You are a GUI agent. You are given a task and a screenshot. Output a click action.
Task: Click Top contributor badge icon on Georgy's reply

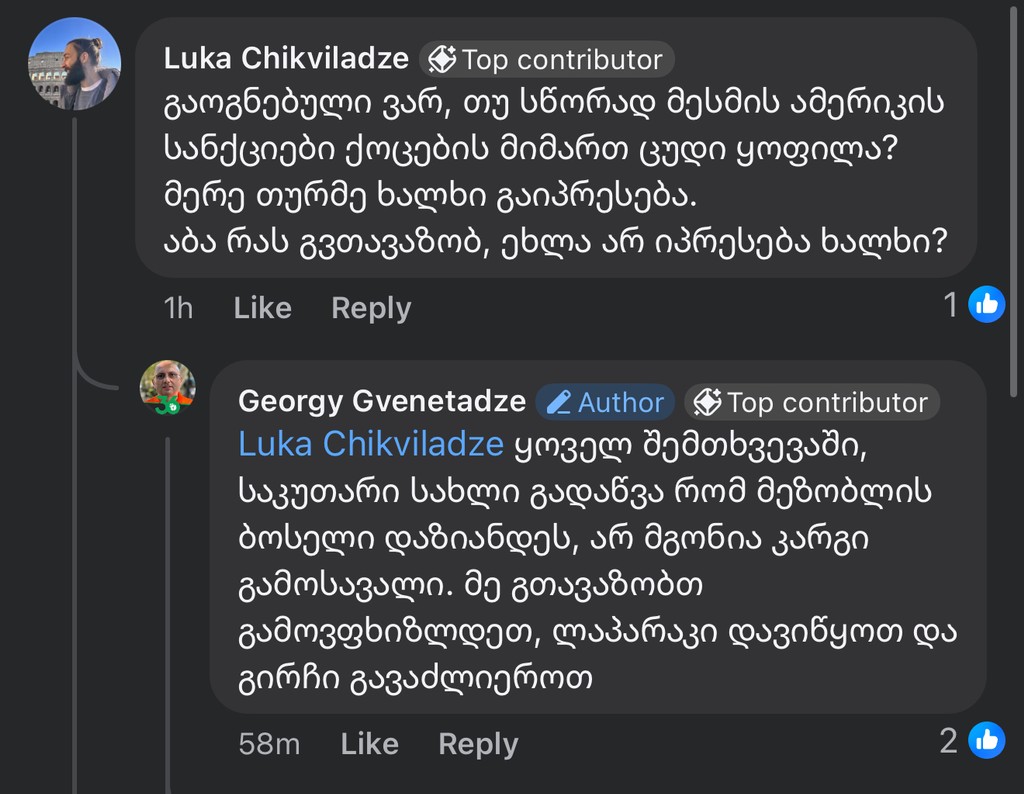(708, 403)
